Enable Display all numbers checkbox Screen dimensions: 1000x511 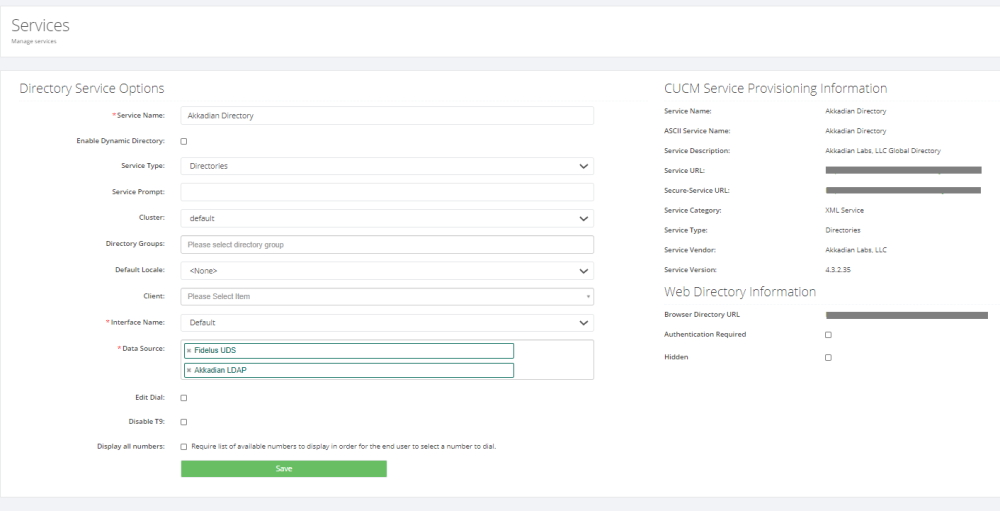coord(184,446)
